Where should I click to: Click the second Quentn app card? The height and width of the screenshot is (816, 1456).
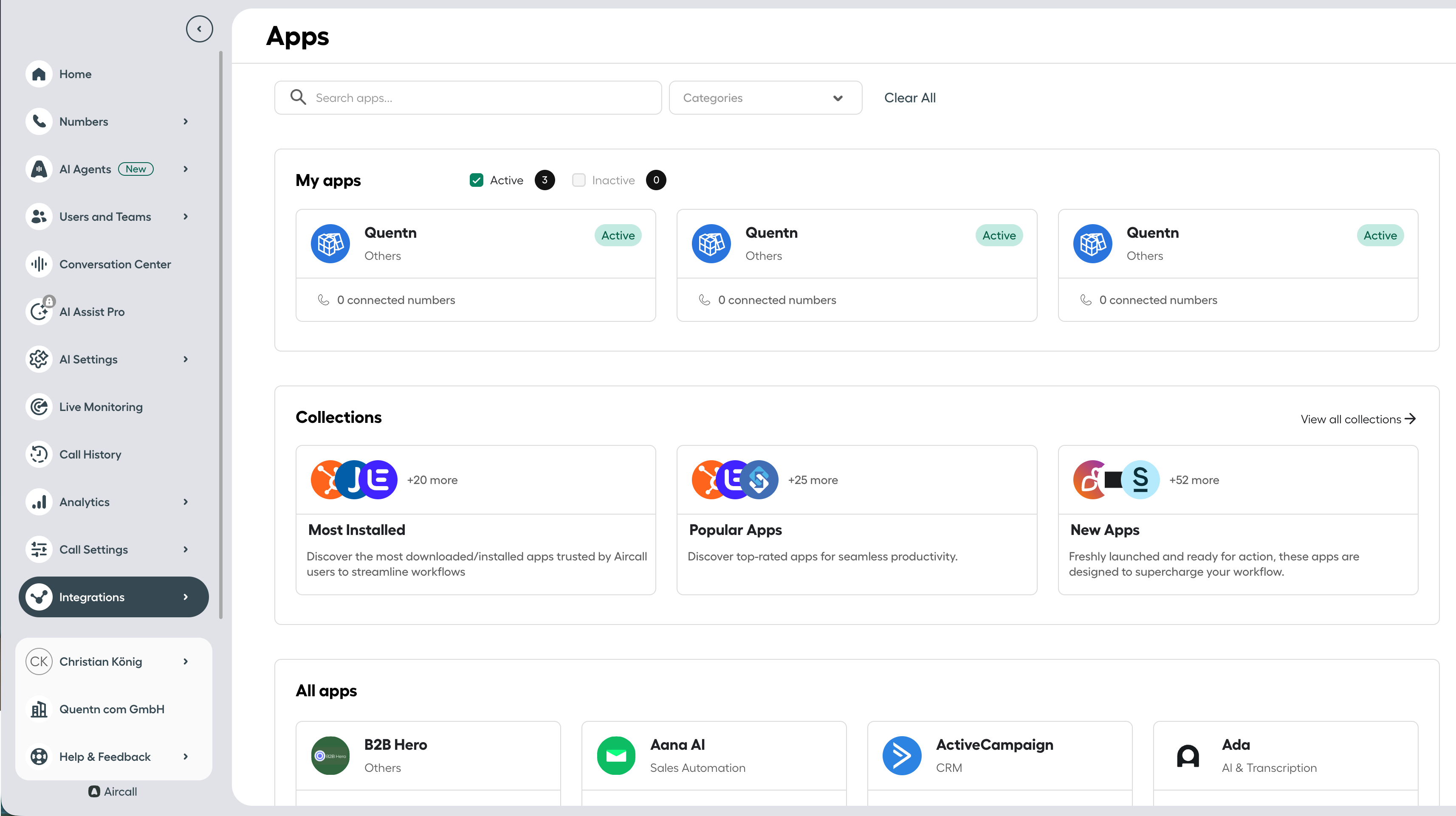pyautogui.click(x=856, y=265)
